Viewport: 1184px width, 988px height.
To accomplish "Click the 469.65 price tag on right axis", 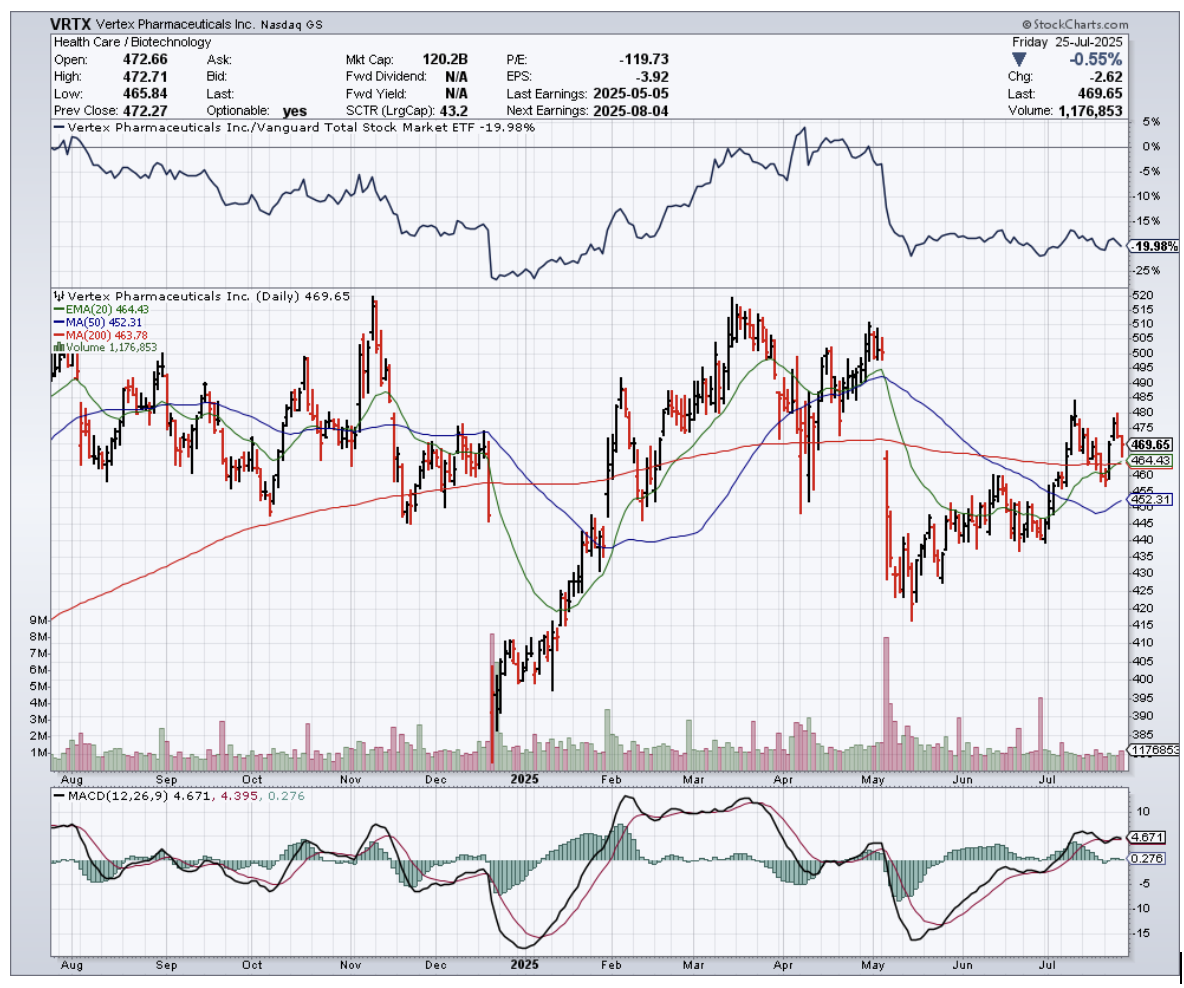I will pos(1150,444).
